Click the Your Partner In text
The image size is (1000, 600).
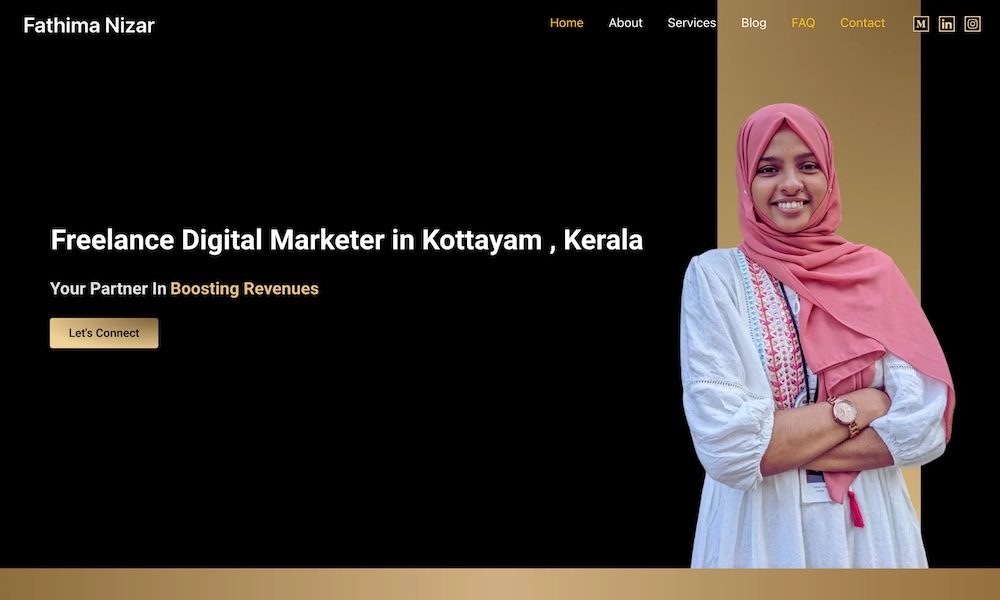(108, 289)
